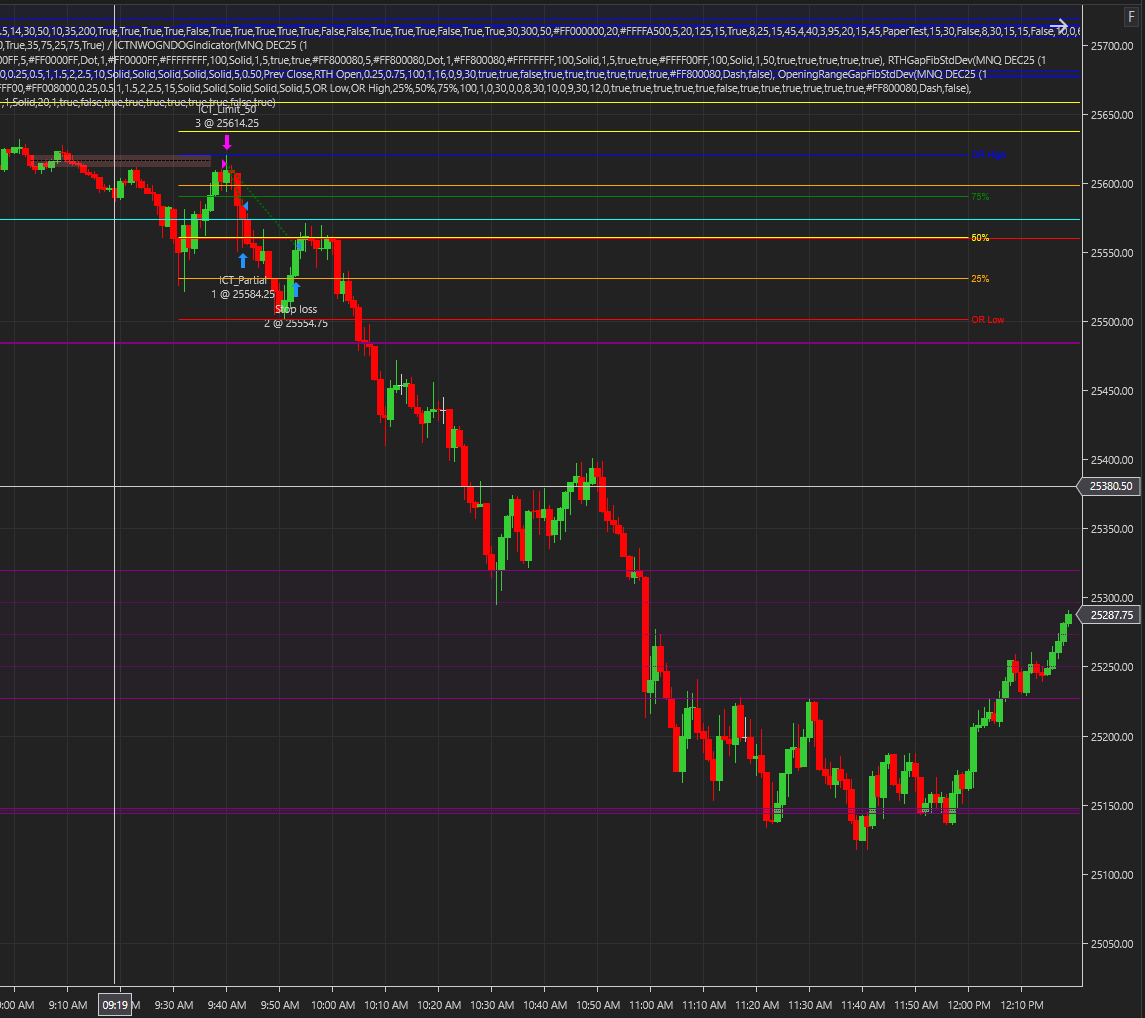Screen dimensions: 1145x1018
Task: Click the 25380.50 crosshair price marker
Action: (1109, 486)
